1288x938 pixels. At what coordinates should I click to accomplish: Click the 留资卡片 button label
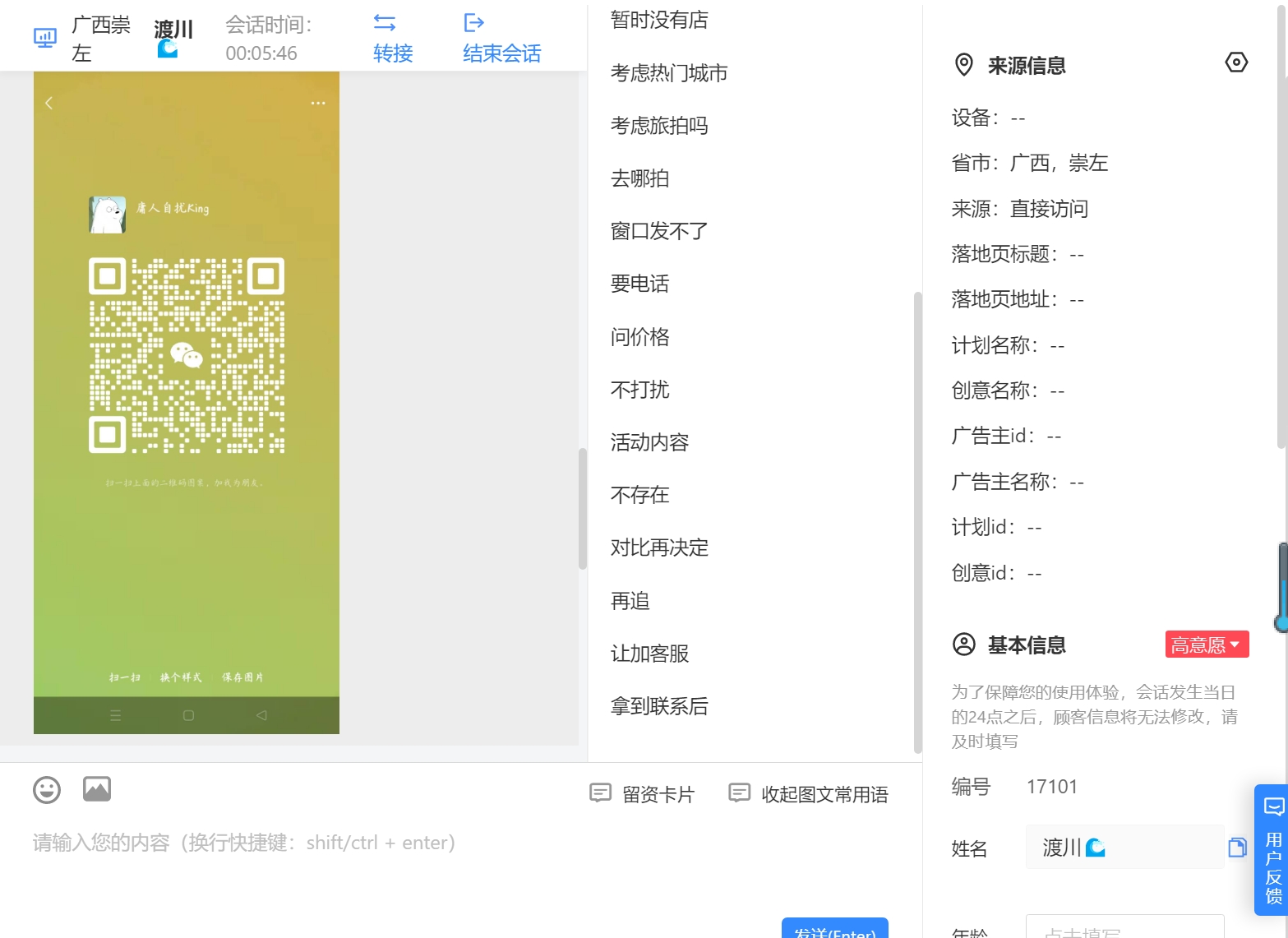(x=658, y=794)
